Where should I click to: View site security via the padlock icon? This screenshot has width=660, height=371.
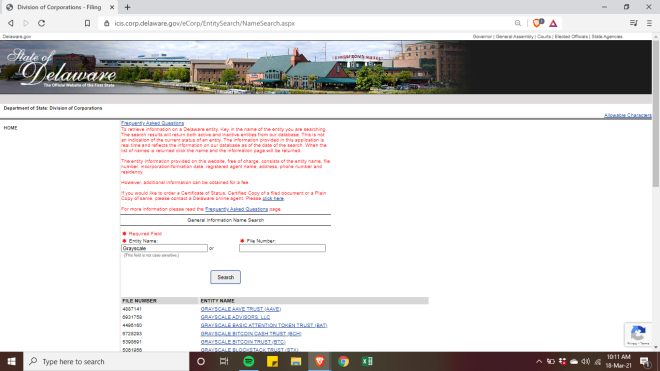point(106,23)
